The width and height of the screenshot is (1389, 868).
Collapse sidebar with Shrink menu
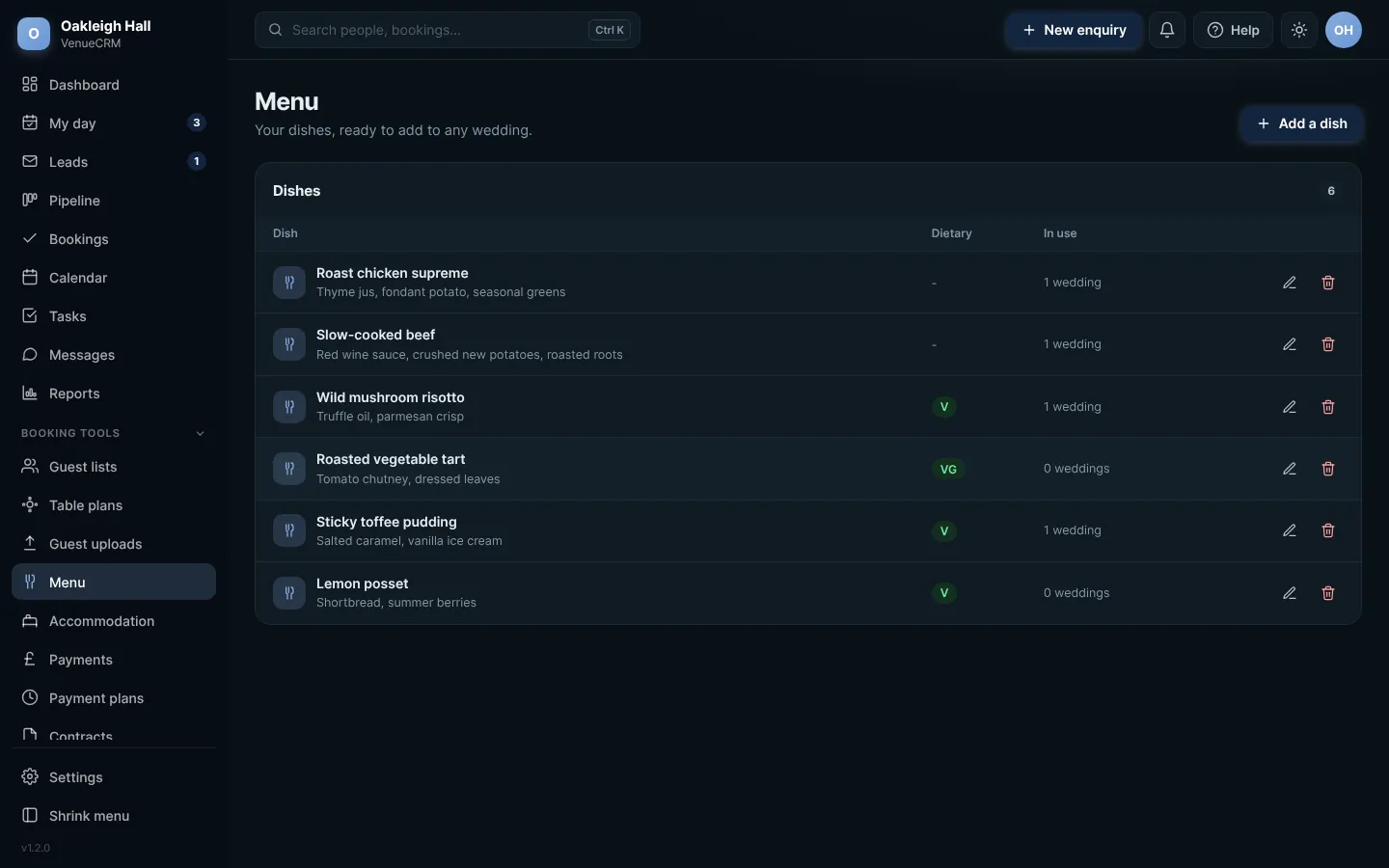114,816
